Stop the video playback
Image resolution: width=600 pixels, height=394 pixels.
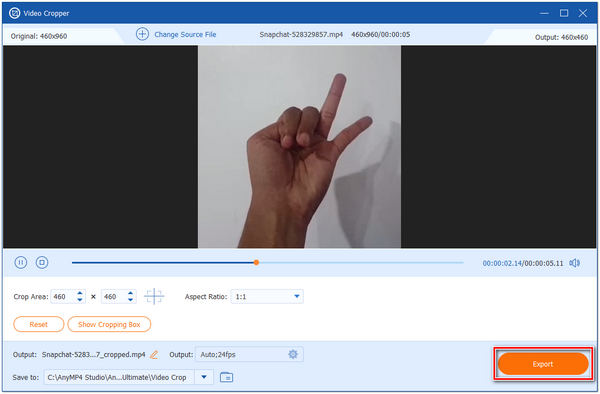[x=42, y=262]
